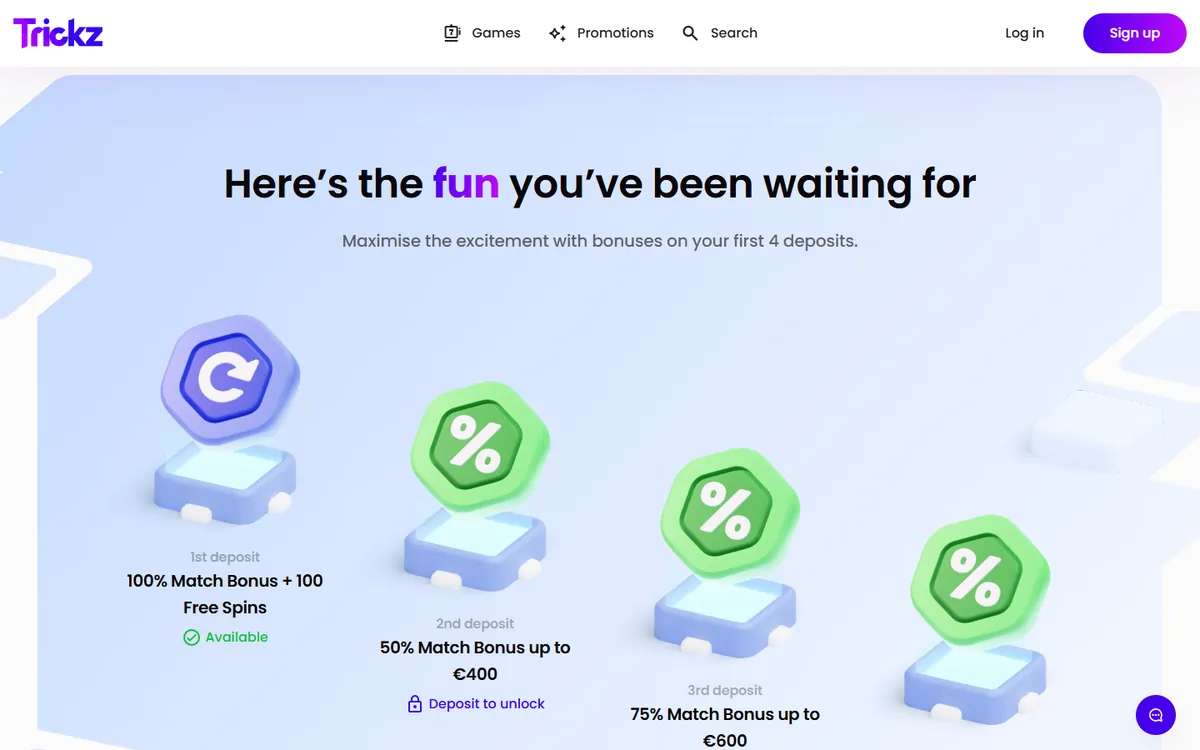Image resolution: width=1200 pixels, height=750 pixels.
Task: Click the Deposit to unlock text
Action: point(487,704)
